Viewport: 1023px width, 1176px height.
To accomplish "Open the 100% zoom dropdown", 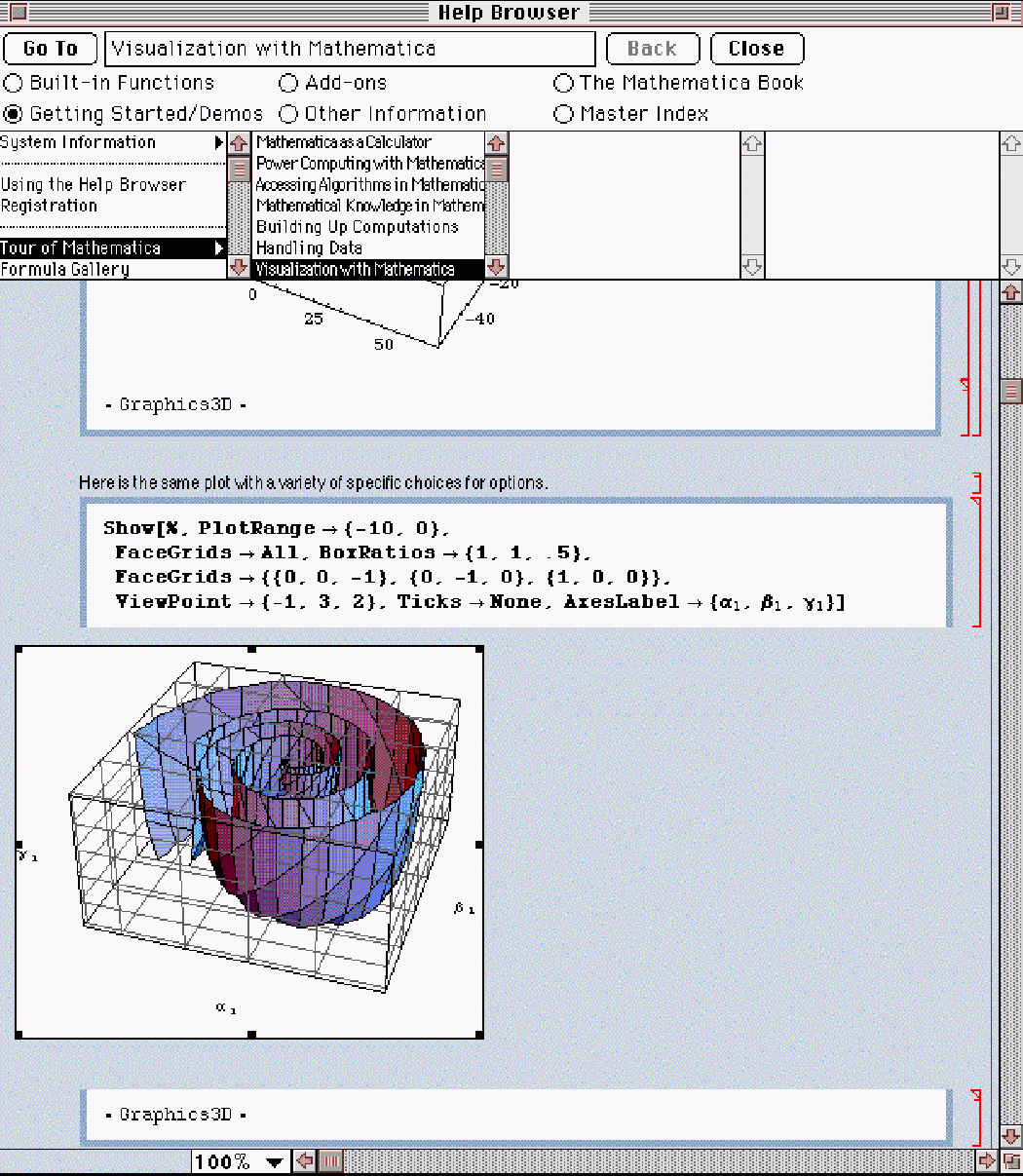I will [239, 1161].
